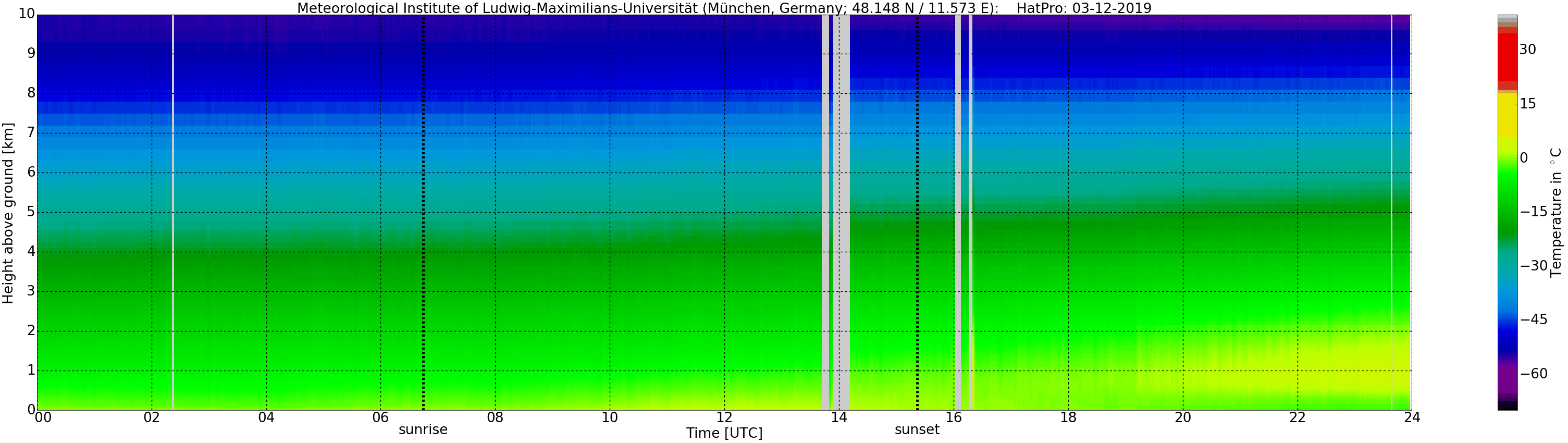The height and width of the screenshot is (443, 1568).
Task: Click the "15" colorbar temperature label
Action: pyautogui.click(x=1528, y=103)
